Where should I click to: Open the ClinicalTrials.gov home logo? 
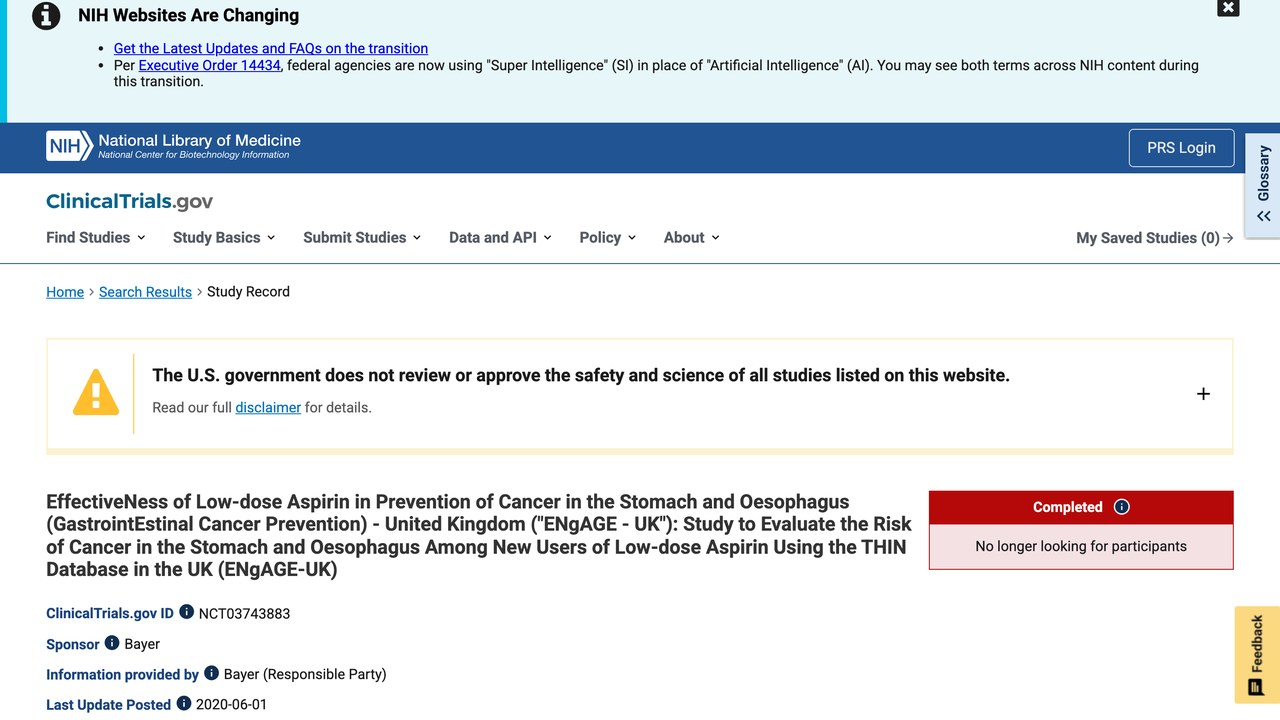pos(130,201)
